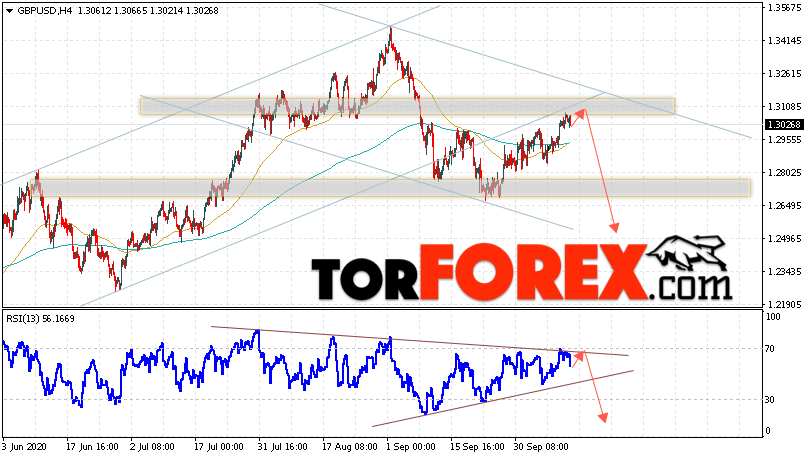This screenshot has width=808, height=458.
Task: Click price level 1.23435 on the scale
Action: [784, 272]
